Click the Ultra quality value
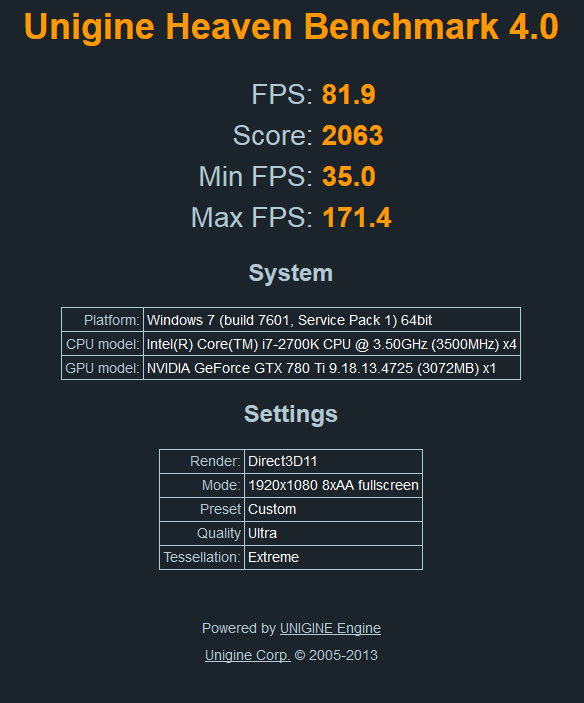Screen dimensions: 584x703 tap(333, 533)
